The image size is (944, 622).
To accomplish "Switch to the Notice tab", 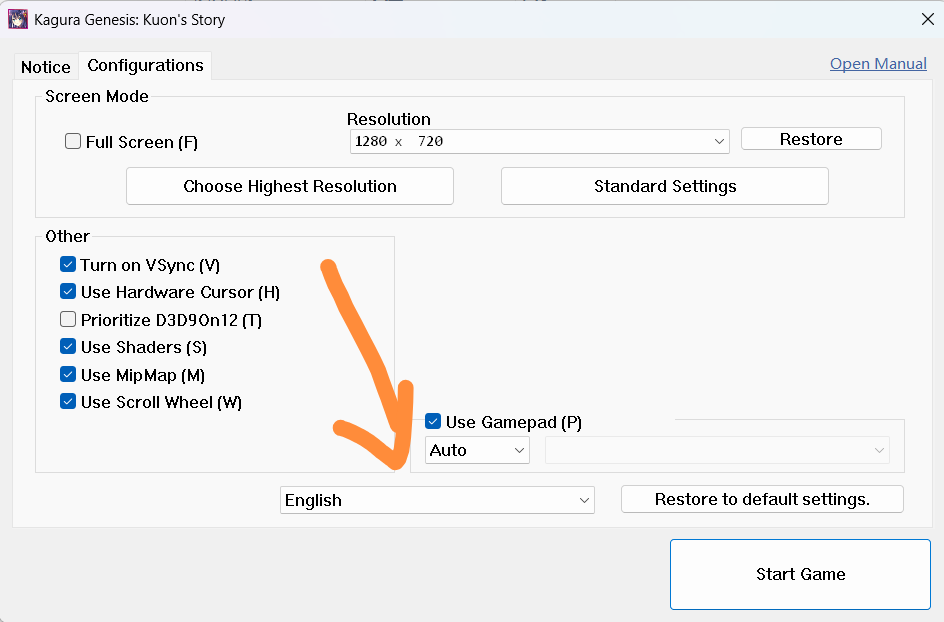I will [46, 67].
